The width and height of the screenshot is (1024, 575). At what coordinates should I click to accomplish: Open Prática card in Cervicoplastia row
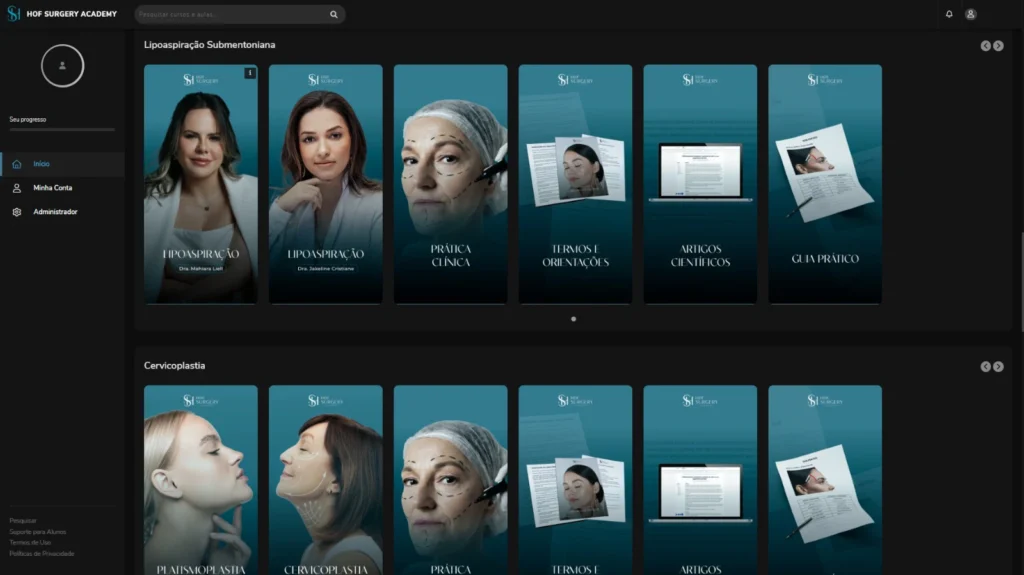[x=450, y=480]
